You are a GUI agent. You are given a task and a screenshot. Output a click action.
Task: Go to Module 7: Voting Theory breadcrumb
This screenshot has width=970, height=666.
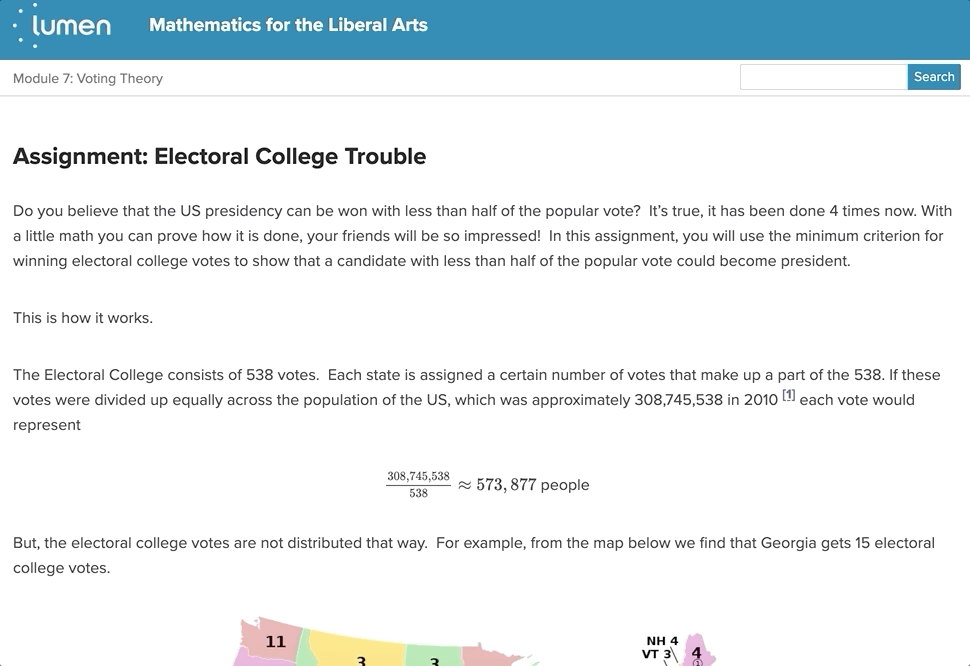click(x=88, y=78)
